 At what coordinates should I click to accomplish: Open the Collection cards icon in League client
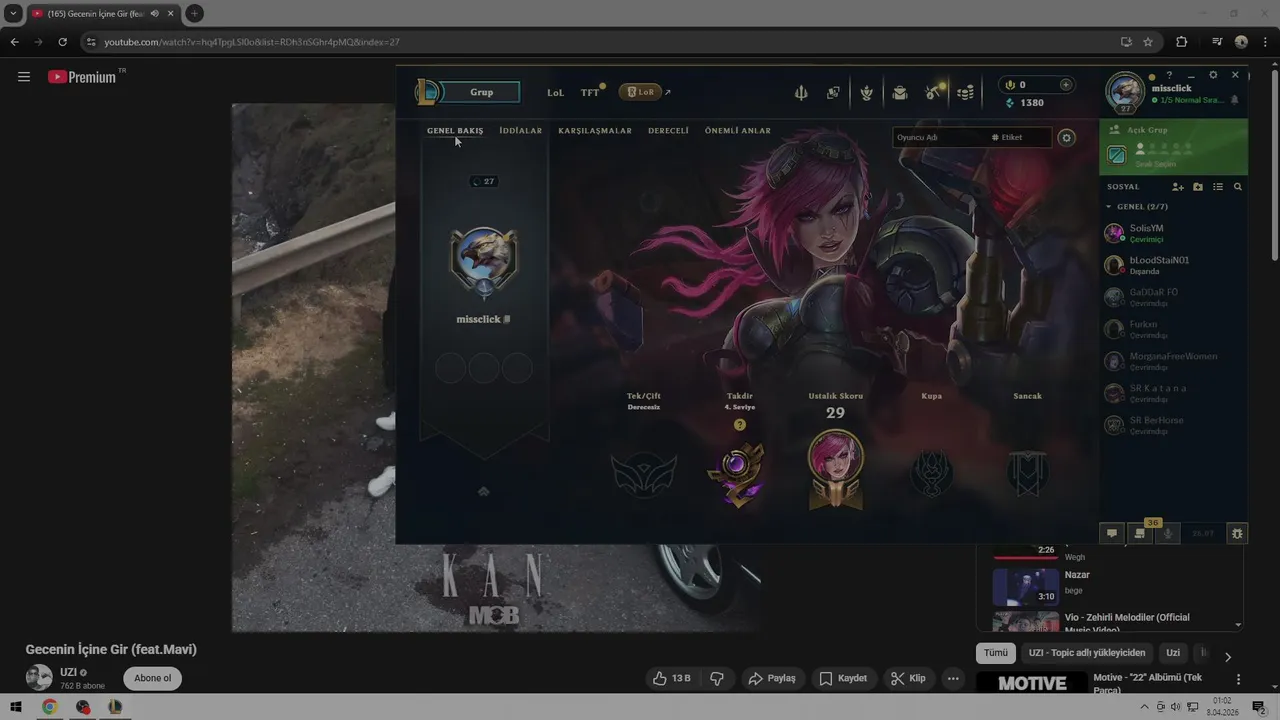click(x=833, y=93)
